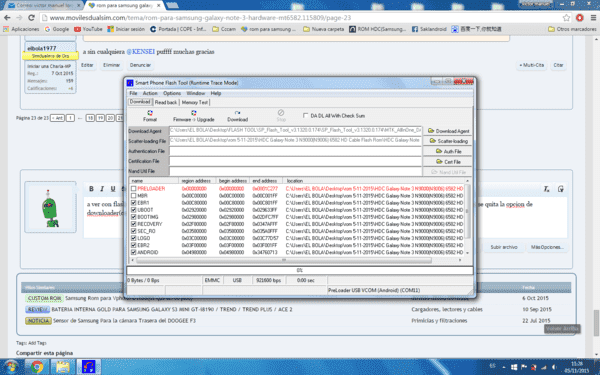Image resolution: width=600 pixels, height=375 pixels.
Task: Reload the page in Chrome
Action: pos(31,18)
